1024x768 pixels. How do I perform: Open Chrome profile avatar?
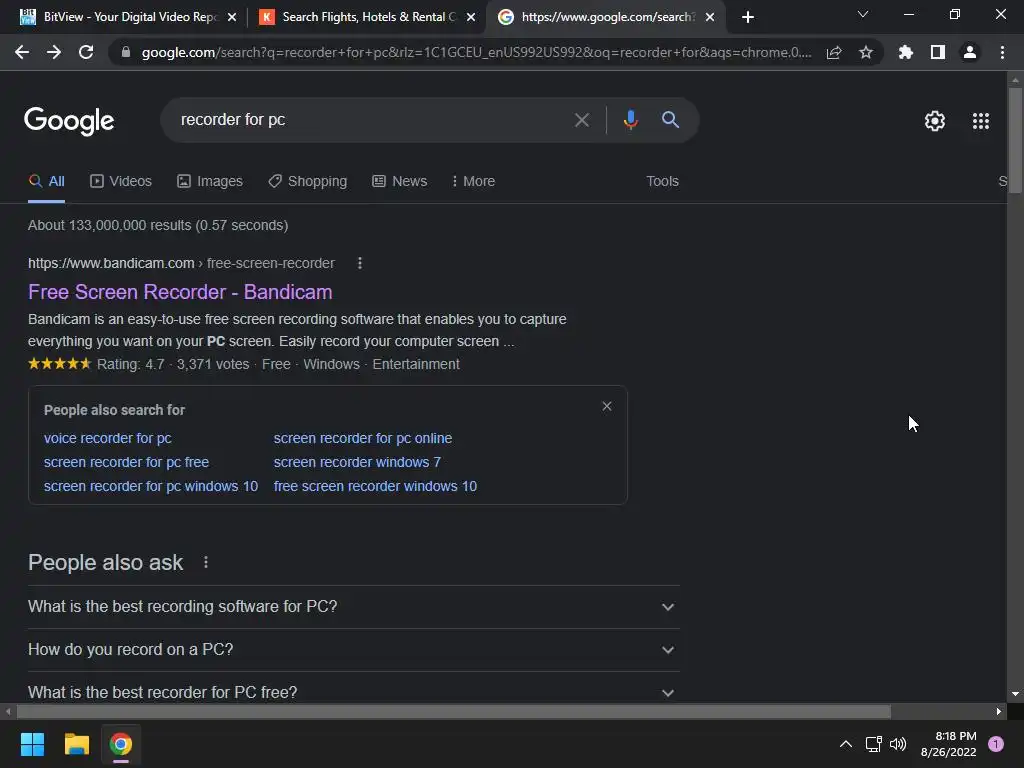(970, 52)
